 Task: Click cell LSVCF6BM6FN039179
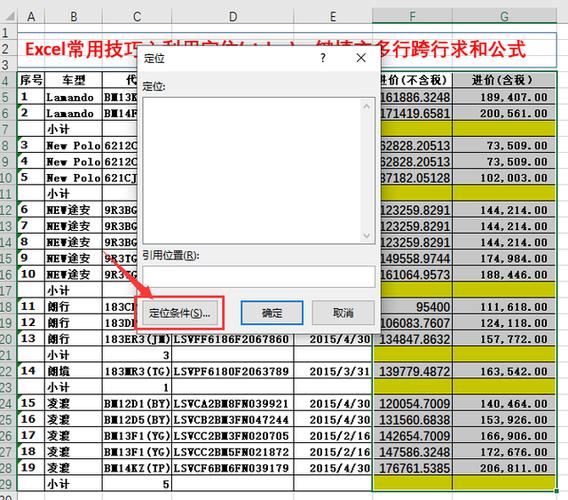[x=233, y=468]
